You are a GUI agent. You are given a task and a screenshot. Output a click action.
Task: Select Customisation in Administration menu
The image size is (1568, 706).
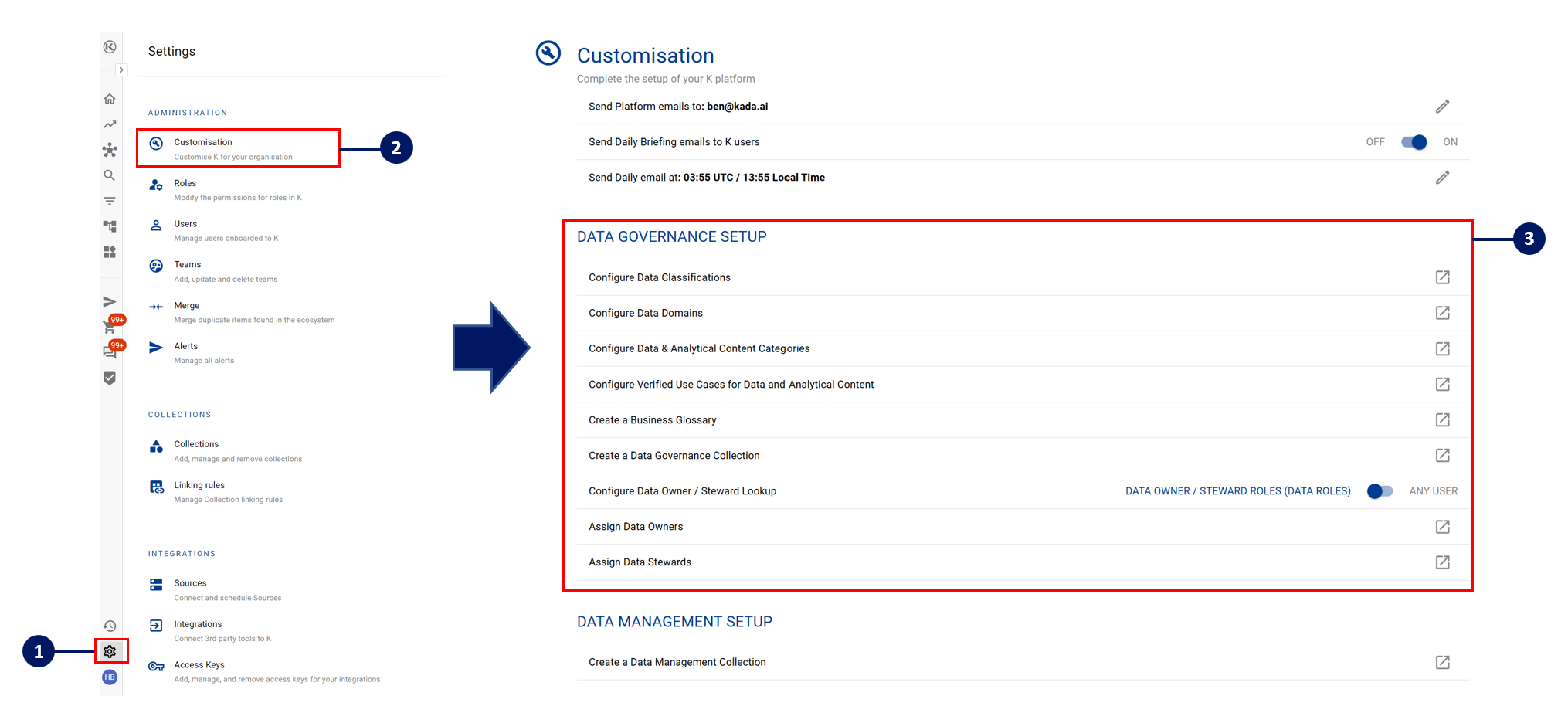[x=203, y=142]
